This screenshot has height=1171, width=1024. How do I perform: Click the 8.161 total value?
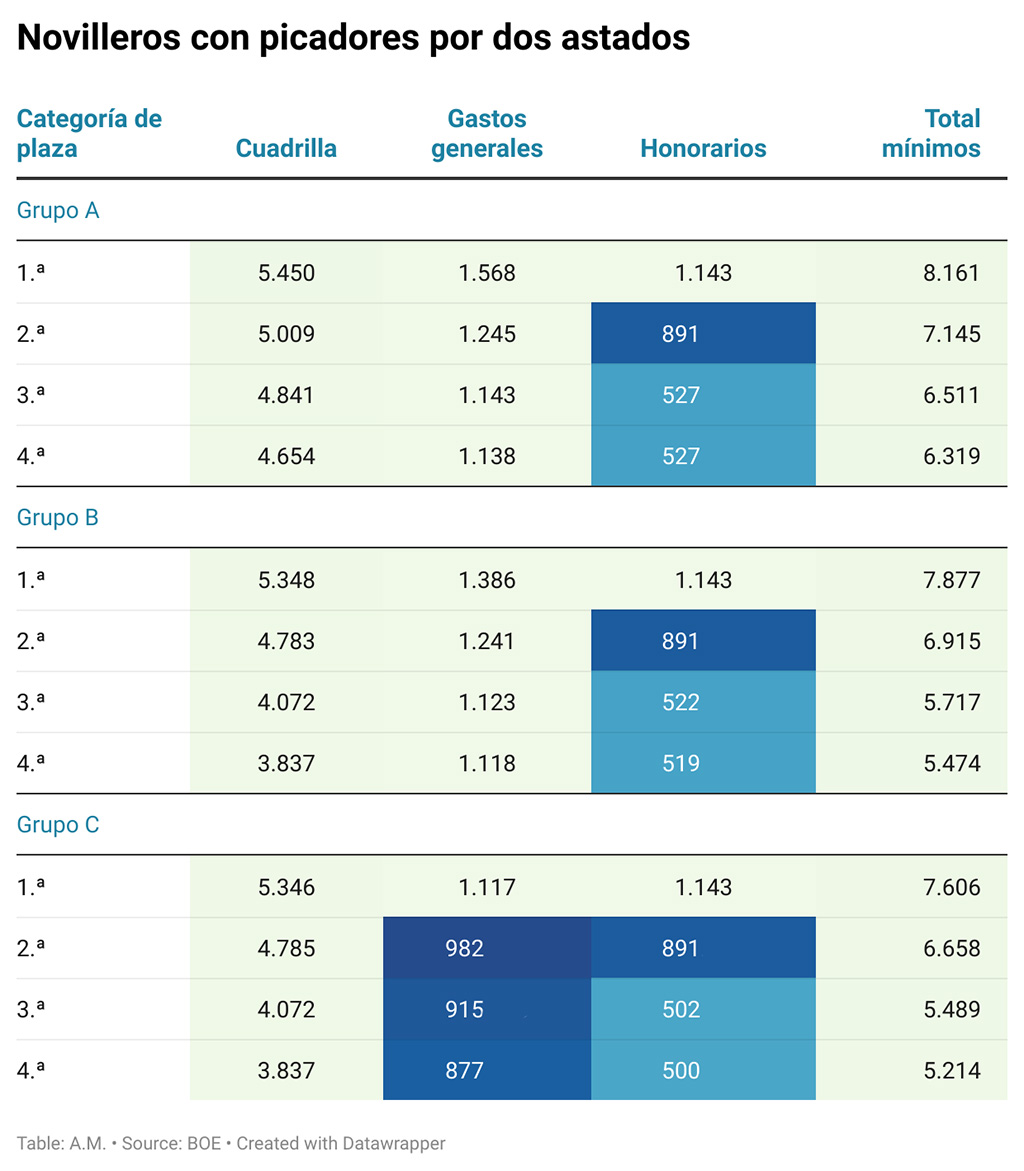click(x=951, y=273)
